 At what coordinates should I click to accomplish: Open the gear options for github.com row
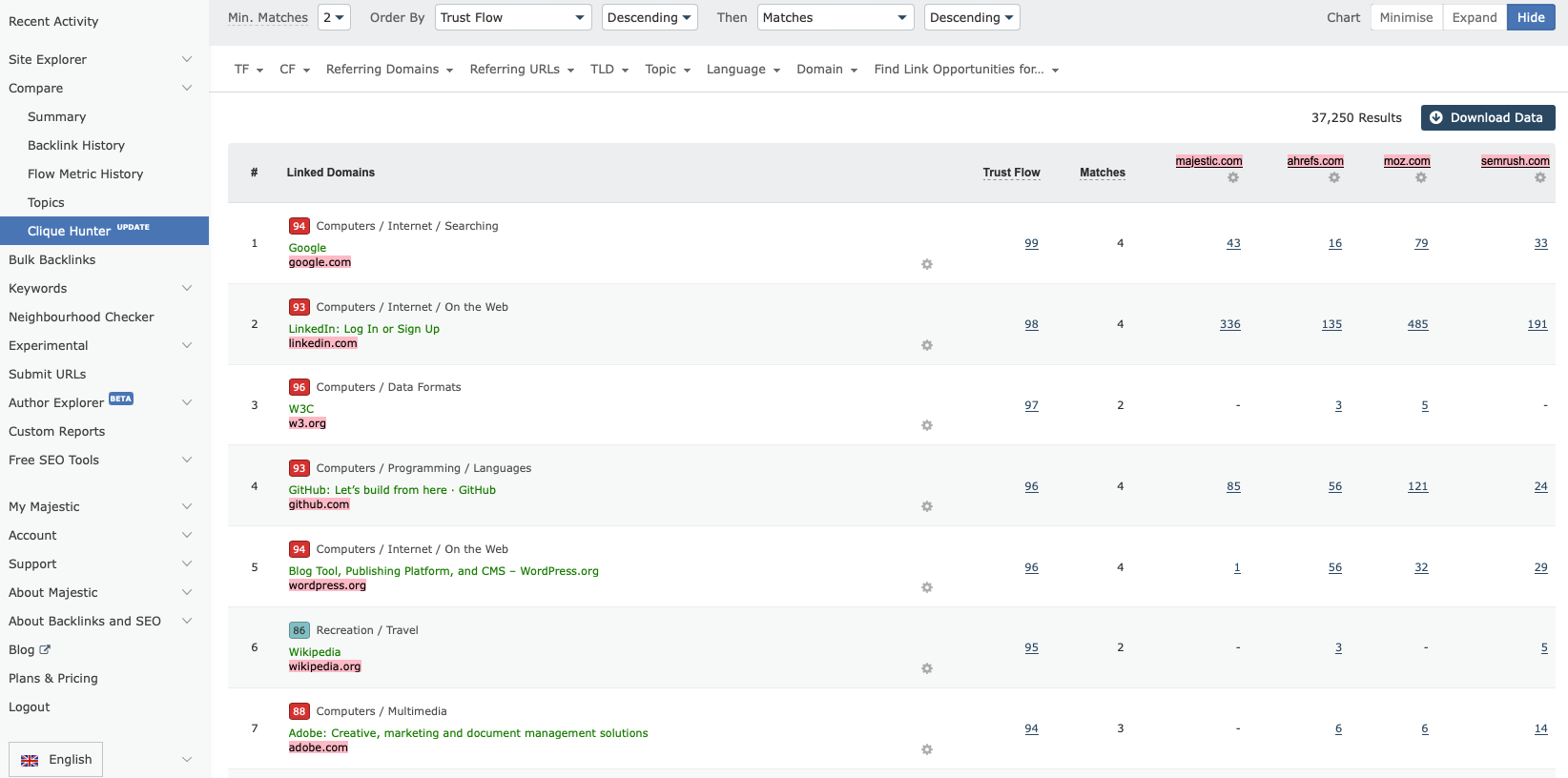click(x=927, y=506)
